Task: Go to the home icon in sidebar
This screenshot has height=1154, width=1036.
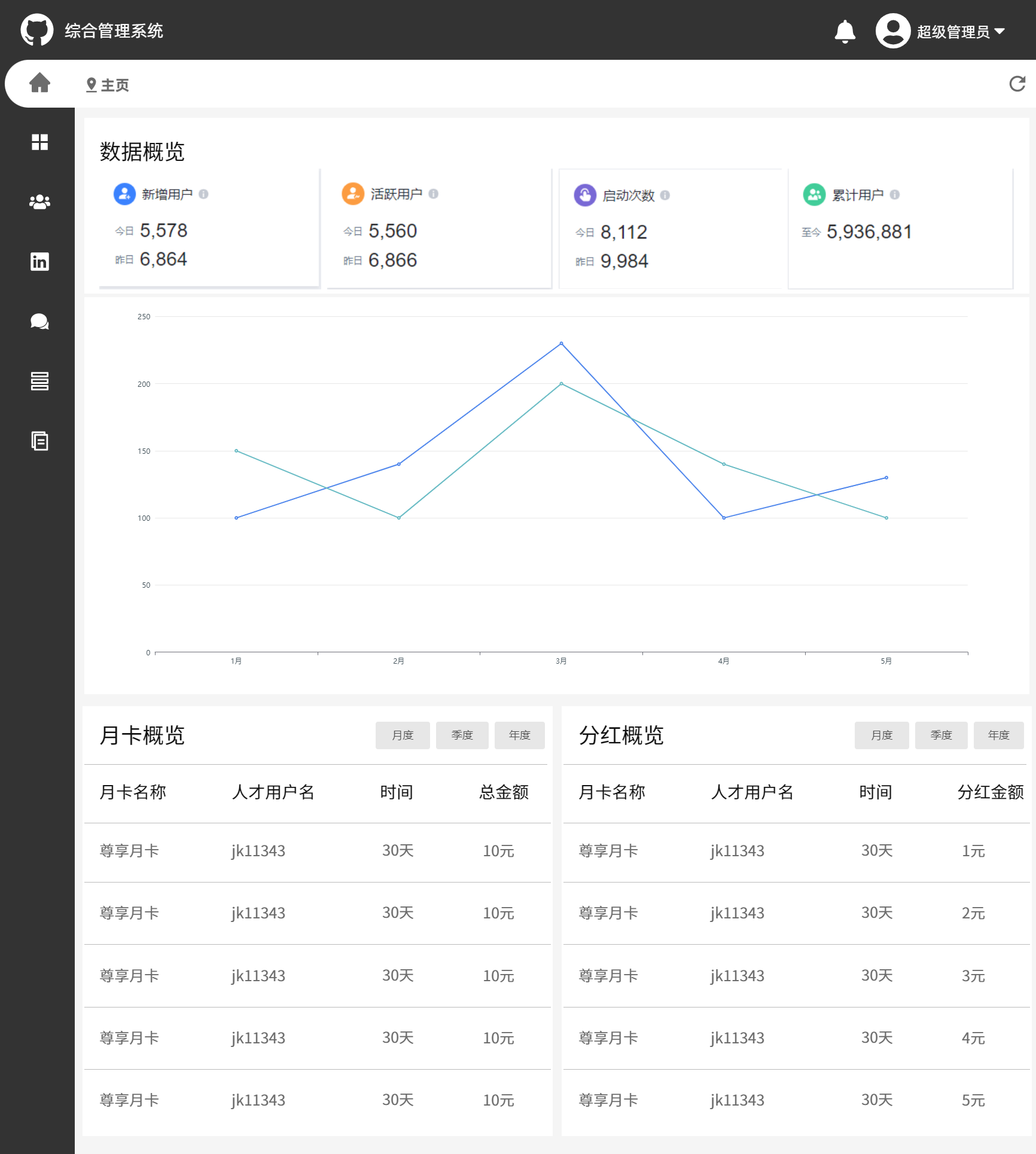Action: [x=39, y=83]
